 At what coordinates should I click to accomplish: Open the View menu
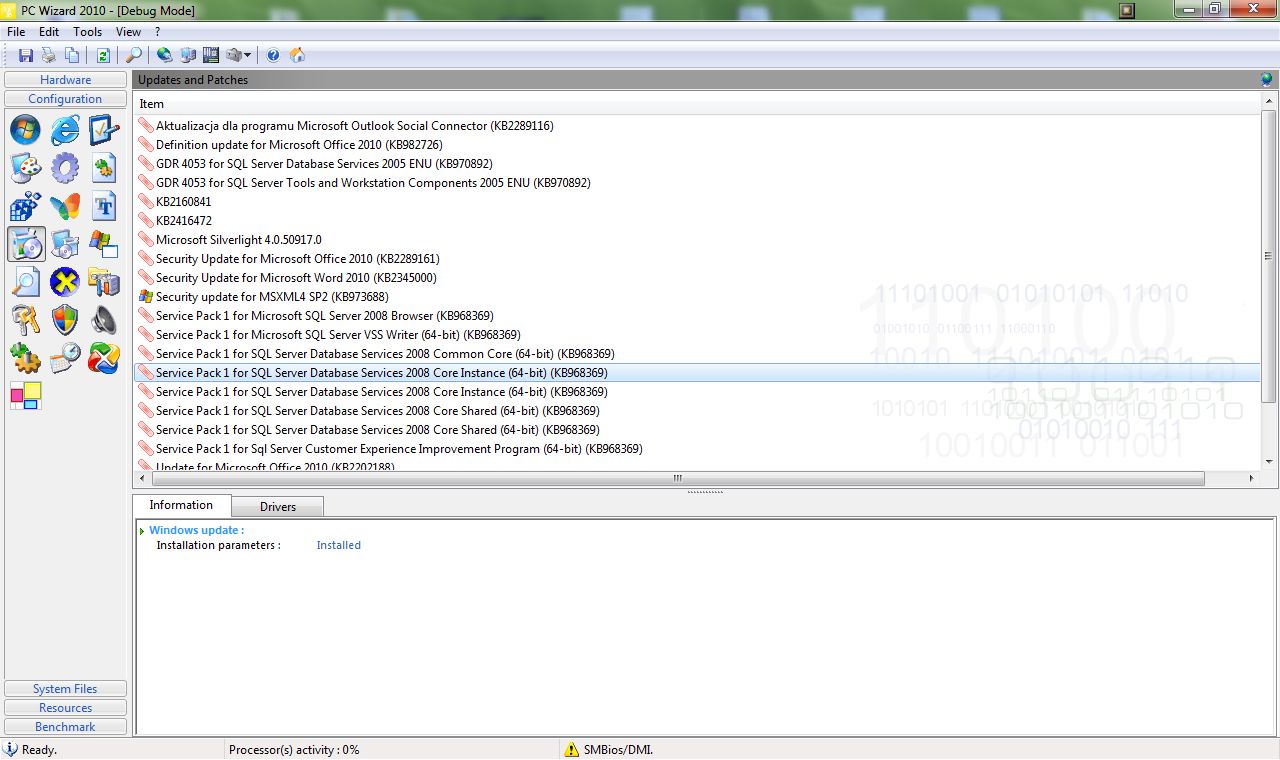pyautogui.click(x=128, y=32)
